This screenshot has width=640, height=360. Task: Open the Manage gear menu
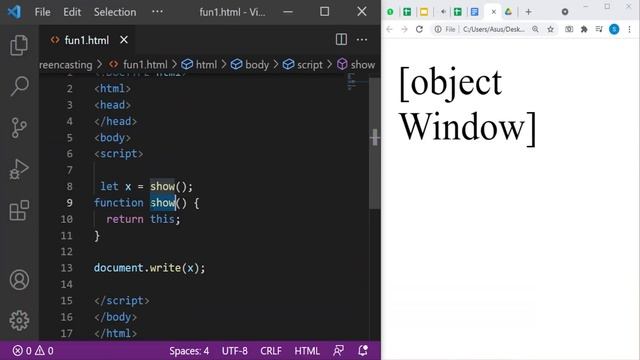coord(19,320)
